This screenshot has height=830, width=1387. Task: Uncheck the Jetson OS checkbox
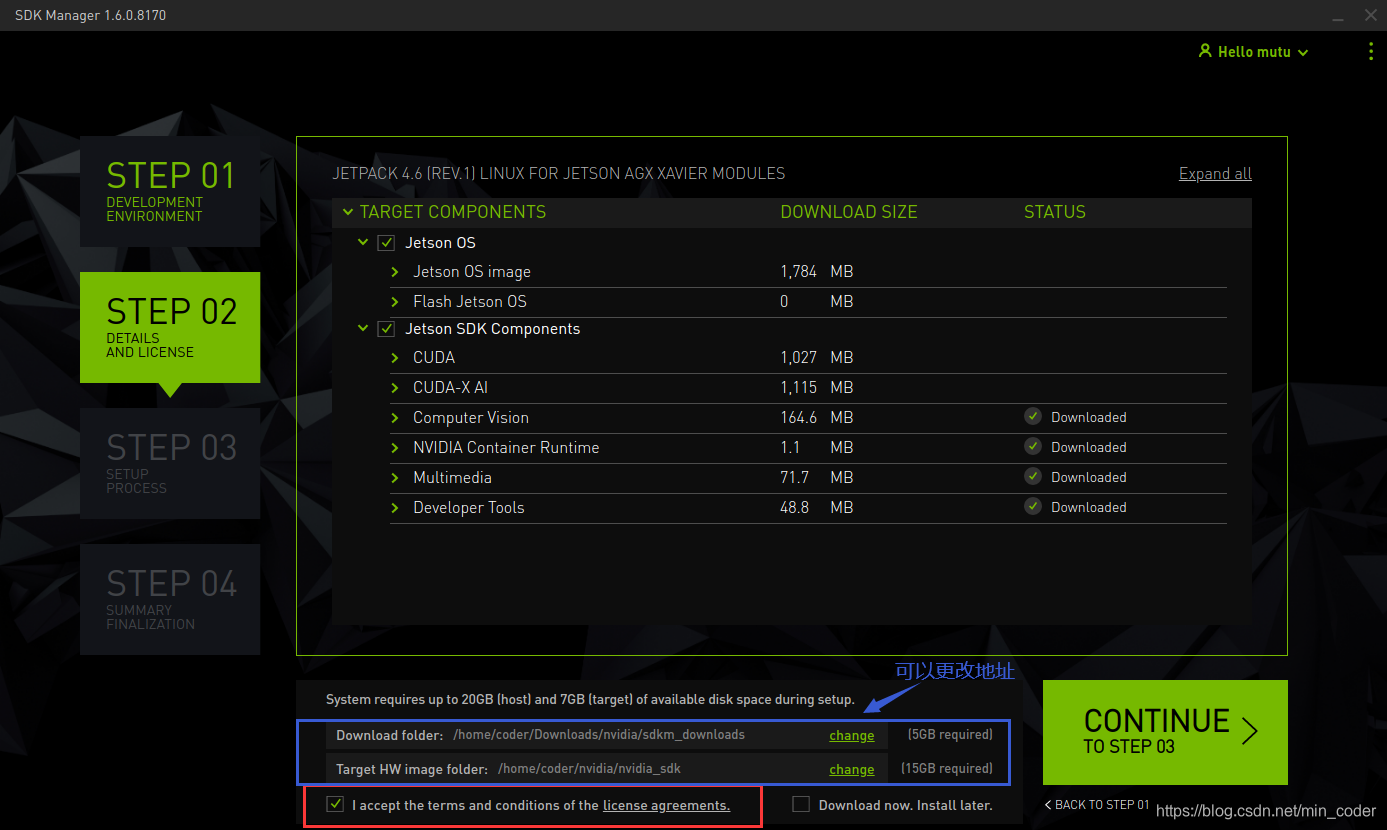(386, 243)
